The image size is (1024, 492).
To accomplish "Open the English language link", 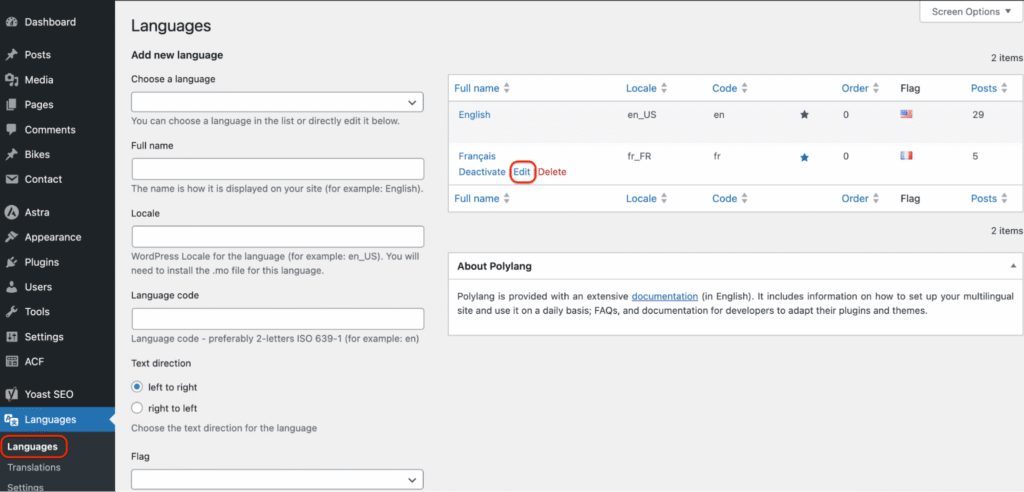I will 474,114.
